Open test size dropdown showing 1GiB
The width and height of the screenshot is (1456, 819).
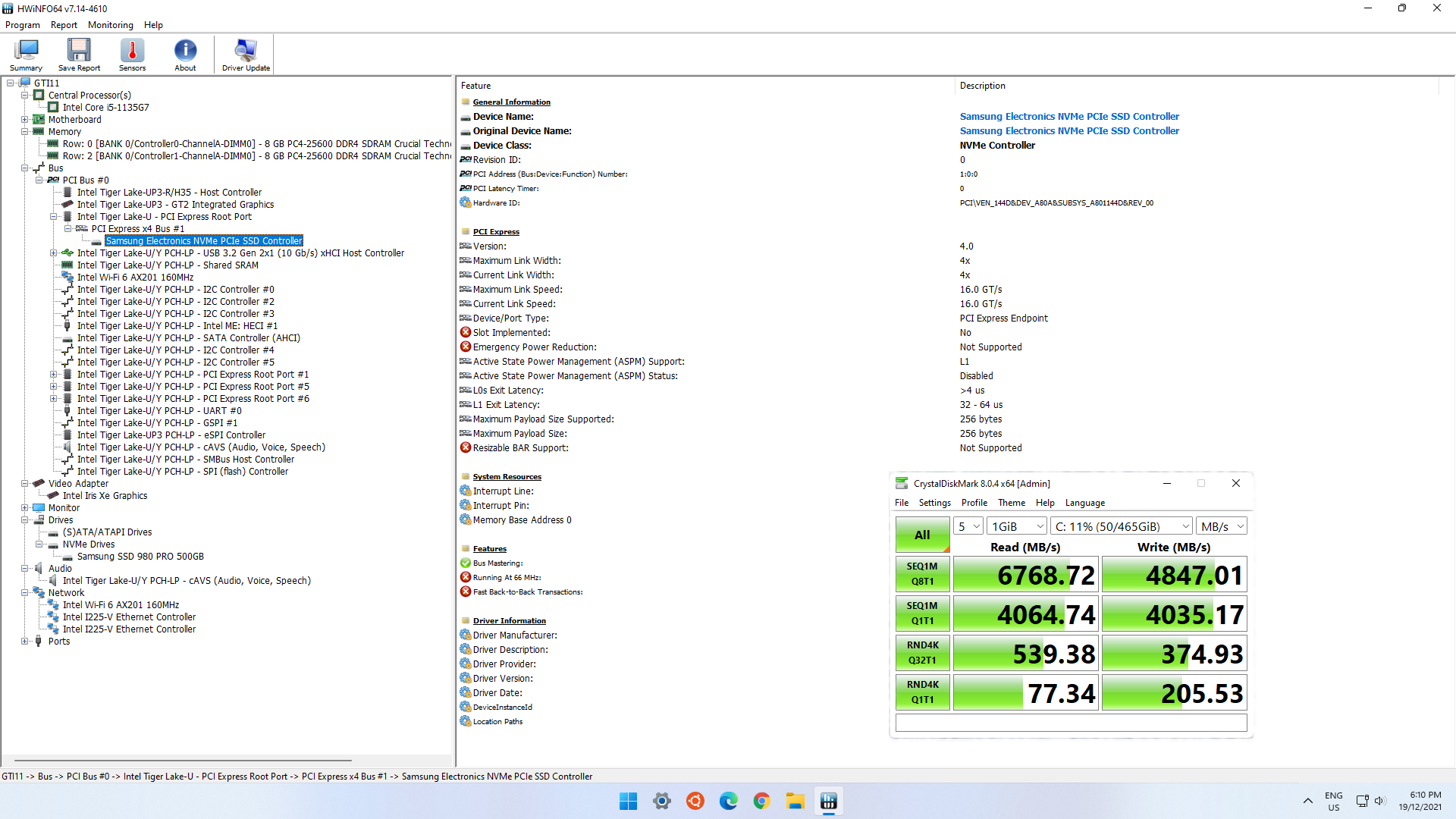pos(1017,526)
